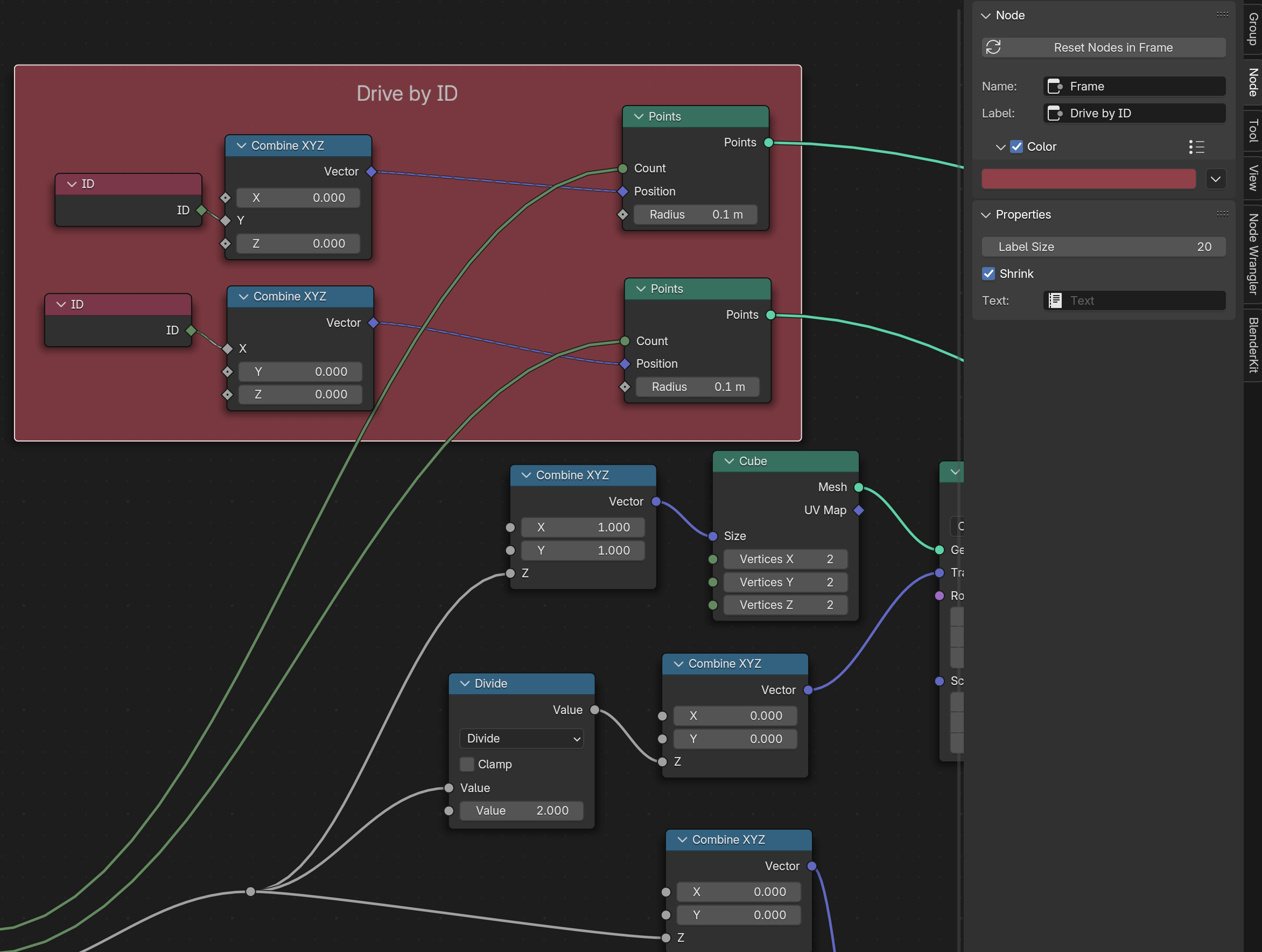1262x952 pixels.
Task: Click Reset Nodes in Frame button
Action: tap(1103, 47)
